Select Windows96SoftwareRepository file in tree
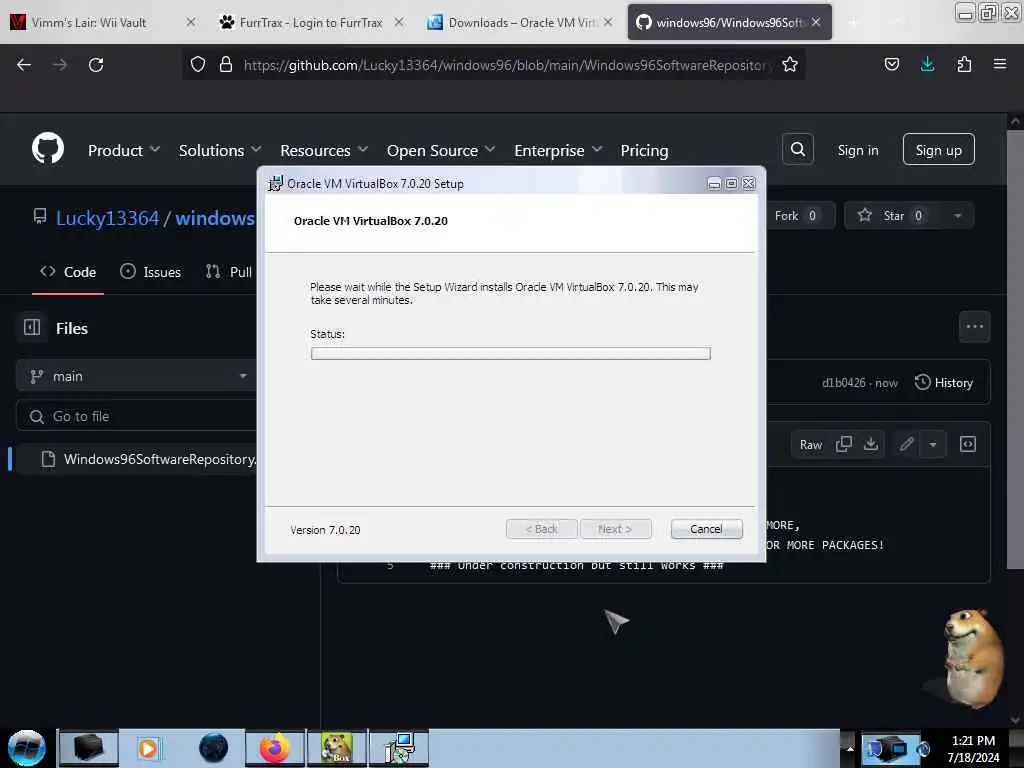 click(136, 459)
